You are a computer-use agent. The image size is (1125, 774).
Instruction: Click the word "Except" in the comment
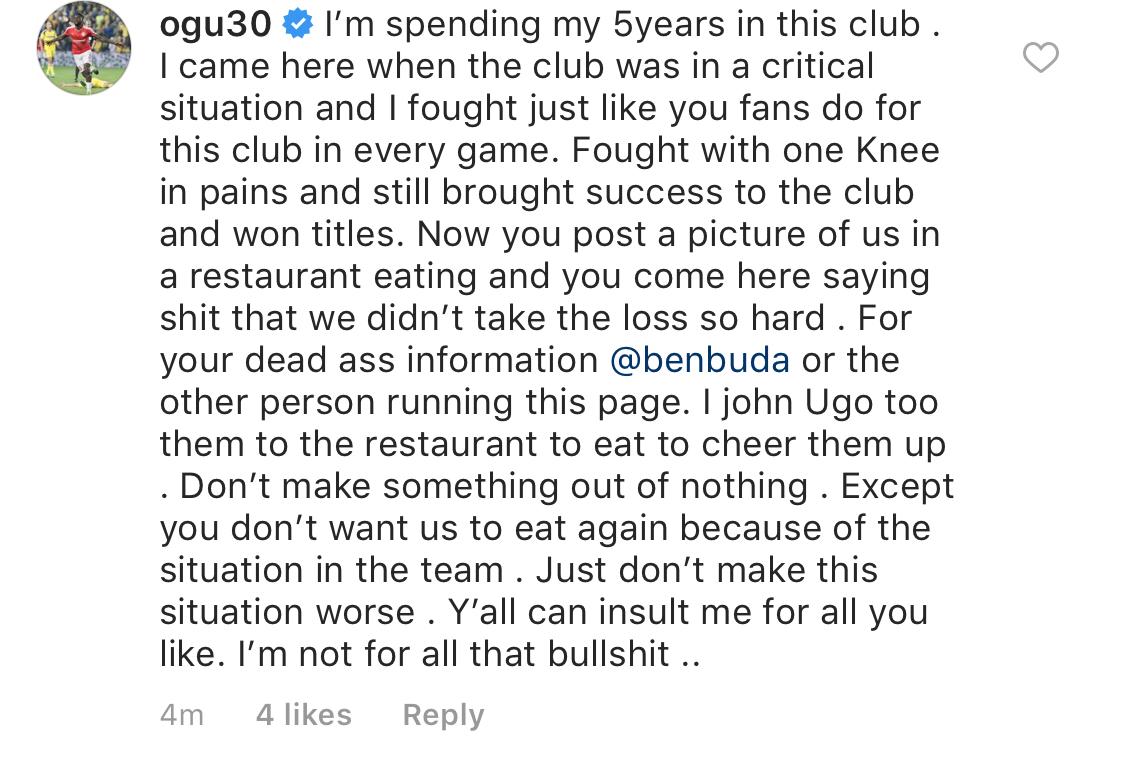click(897, 486)
